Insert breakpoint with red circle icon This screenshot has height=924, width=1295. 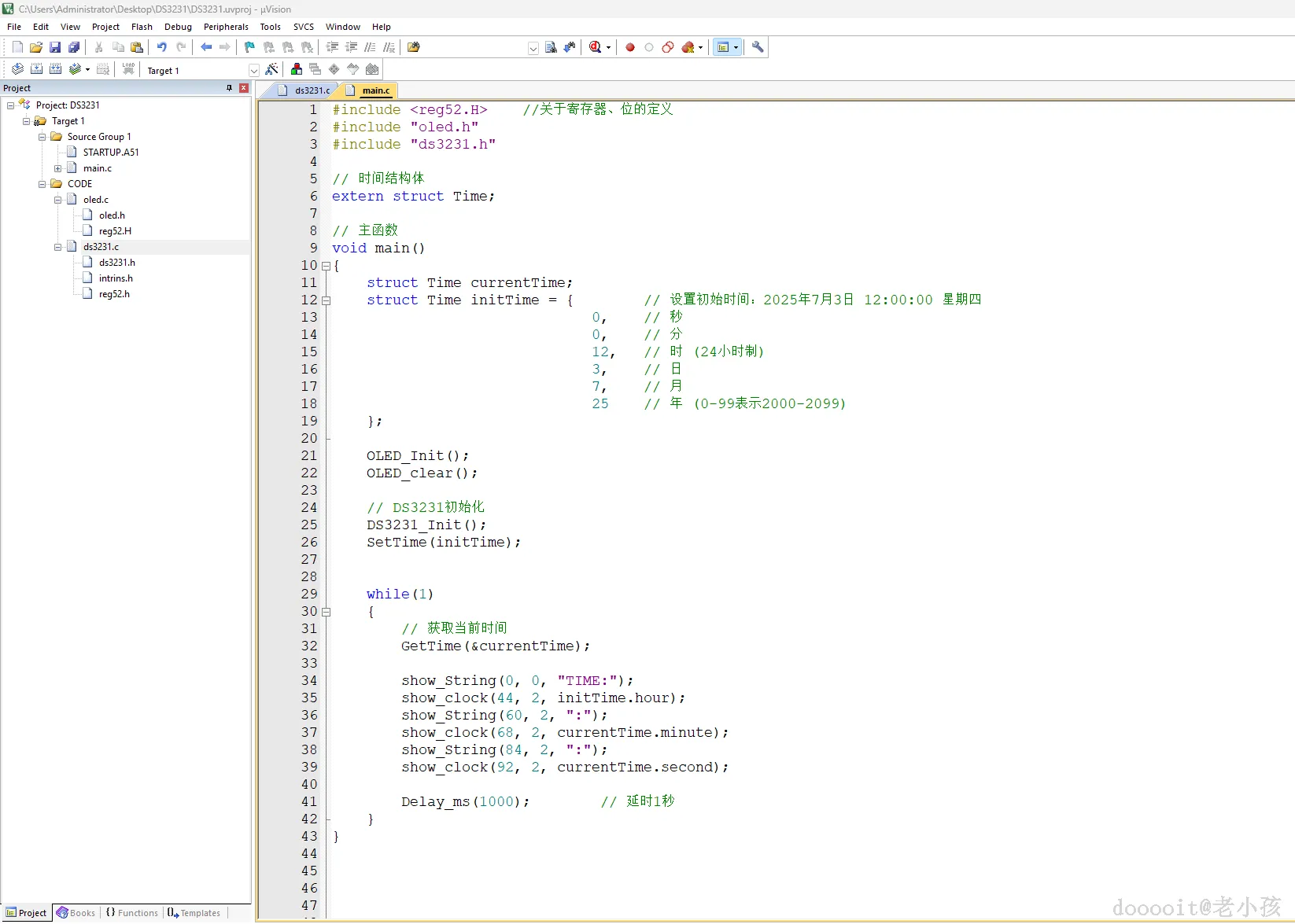point(630,47)
